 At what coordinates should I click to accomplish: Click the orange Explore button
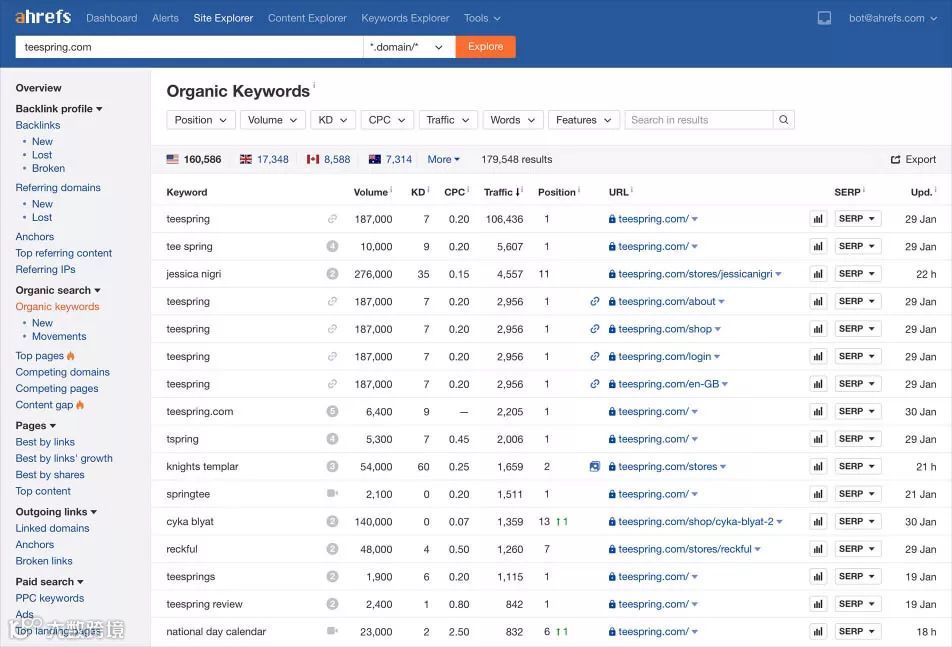point(486,47)
